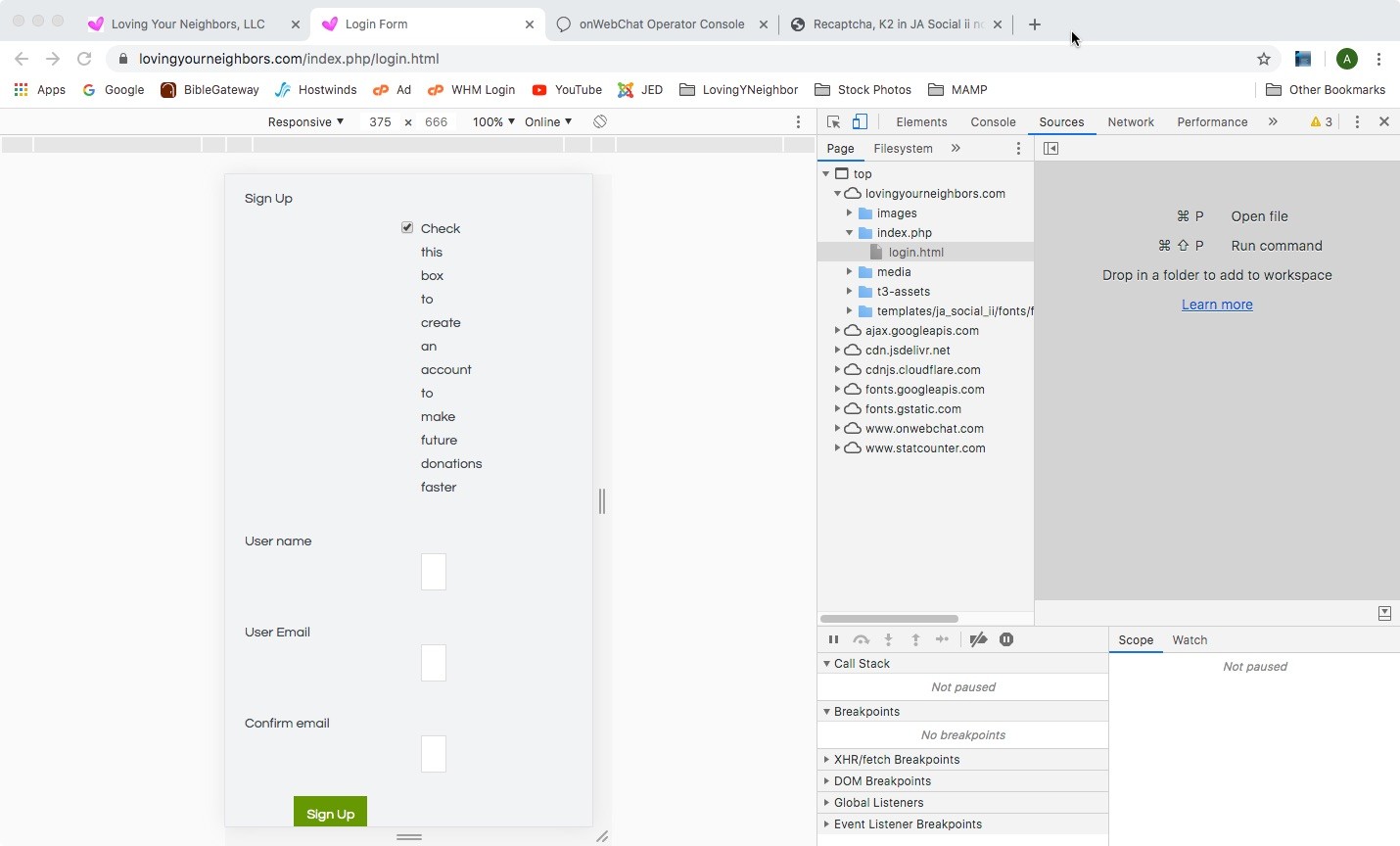
Task: Uncheck the create account checkbox
Action: (x=407, y=228)
